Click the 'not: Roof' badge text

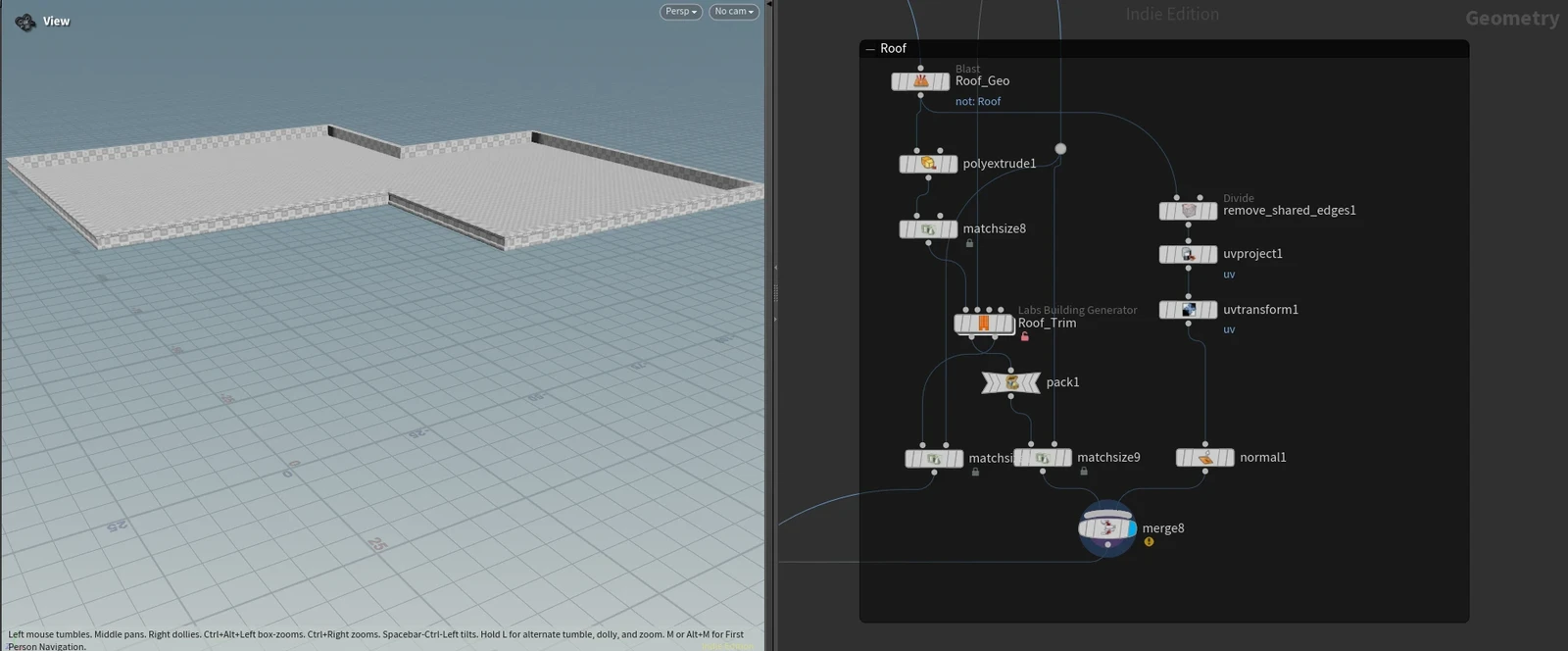pyautogui.click(x=978, y=101)
